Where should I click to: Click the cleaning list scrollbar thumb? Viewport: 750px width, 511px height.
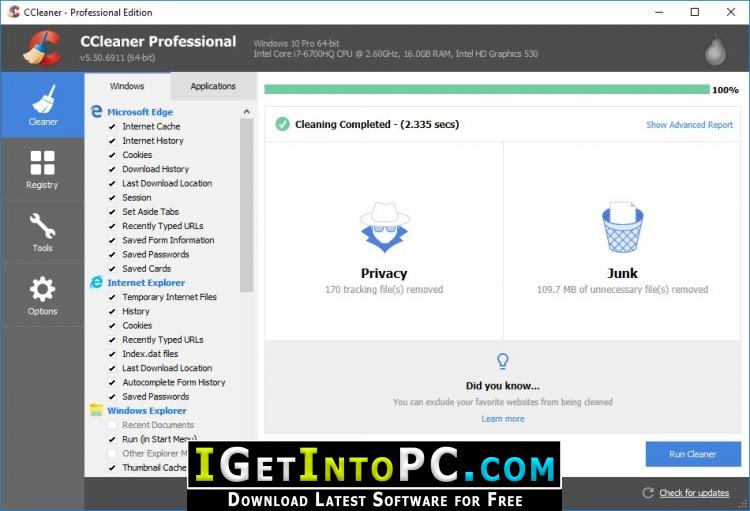(246, 205)
